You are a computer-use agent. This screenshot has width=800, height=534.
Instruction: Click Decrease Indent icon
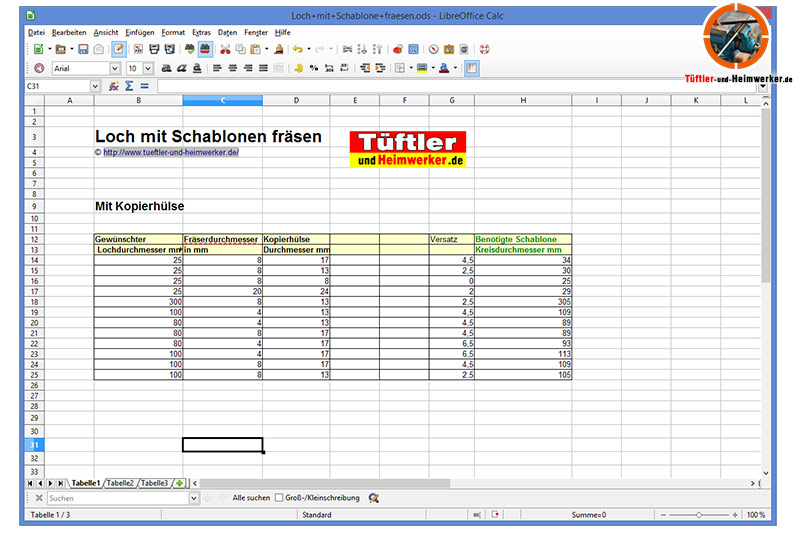click(365, 68)
